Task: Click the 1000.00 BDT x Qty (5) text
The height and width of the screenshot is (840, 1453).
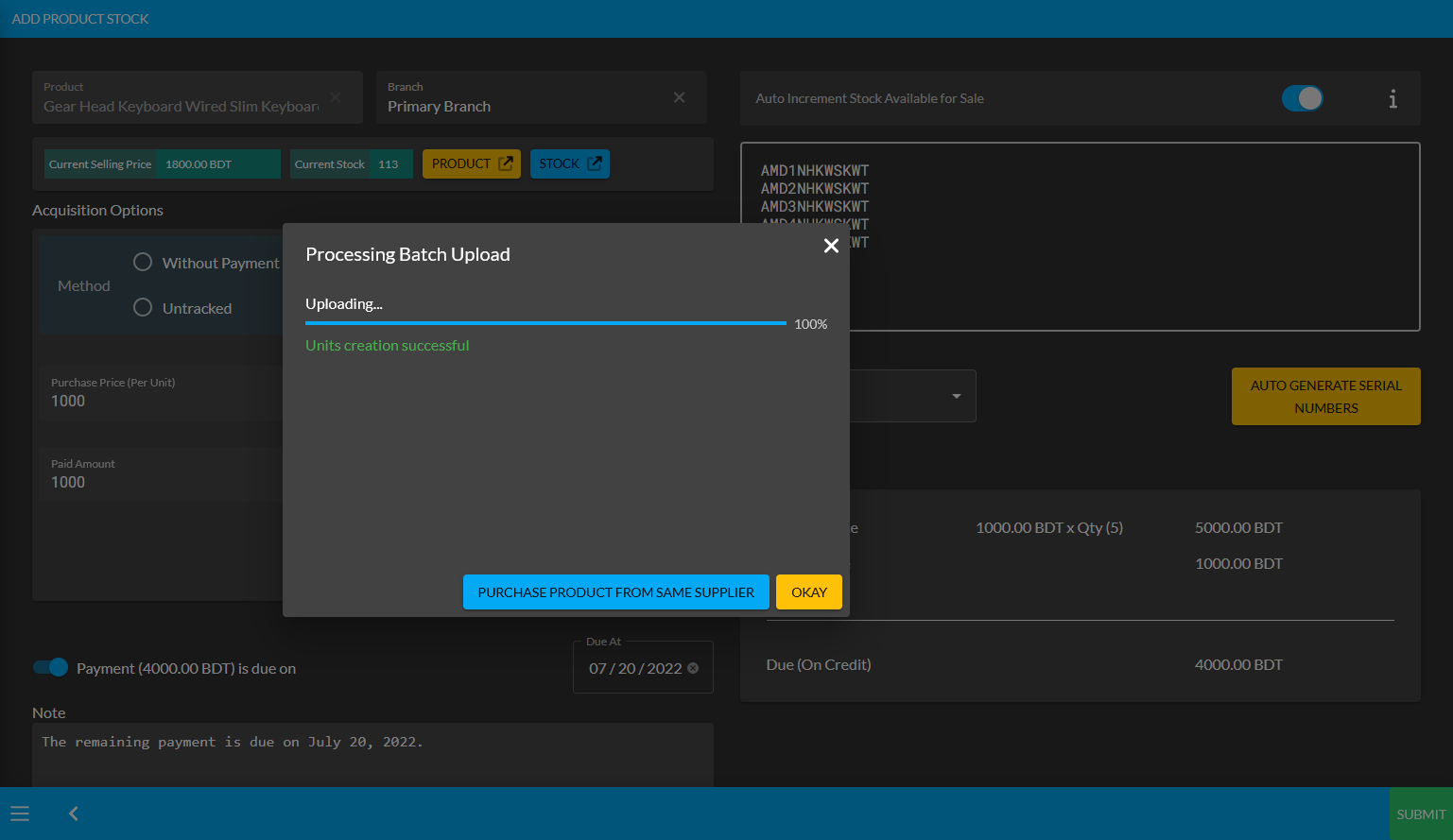Action: coord(1049,528)
